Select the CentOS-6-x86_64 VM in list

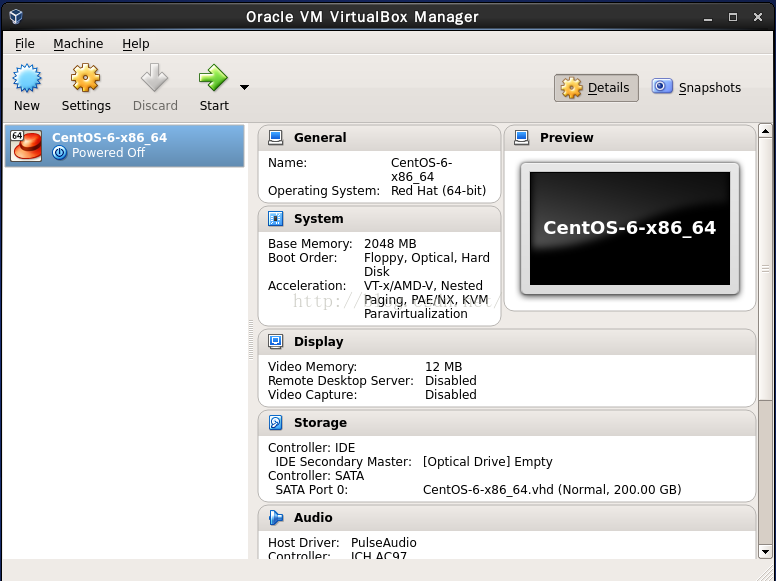pyautogui.click(x=124, y=145)
